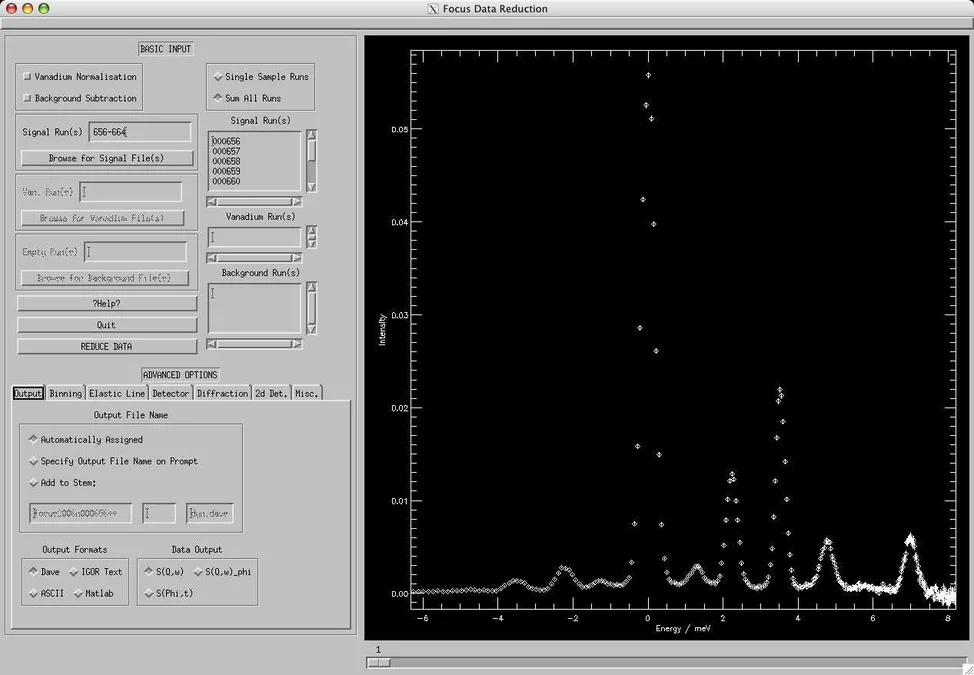This screenshot has height=675, width=974.
Task: Open the Elastic Line tab
Action: 116,393
